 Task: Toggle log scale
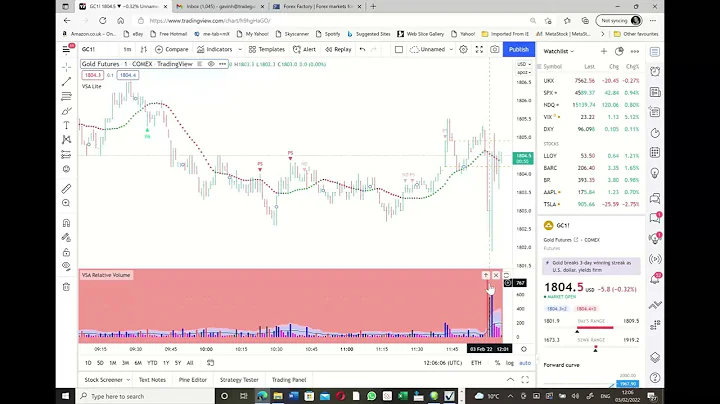pos(510,363)
